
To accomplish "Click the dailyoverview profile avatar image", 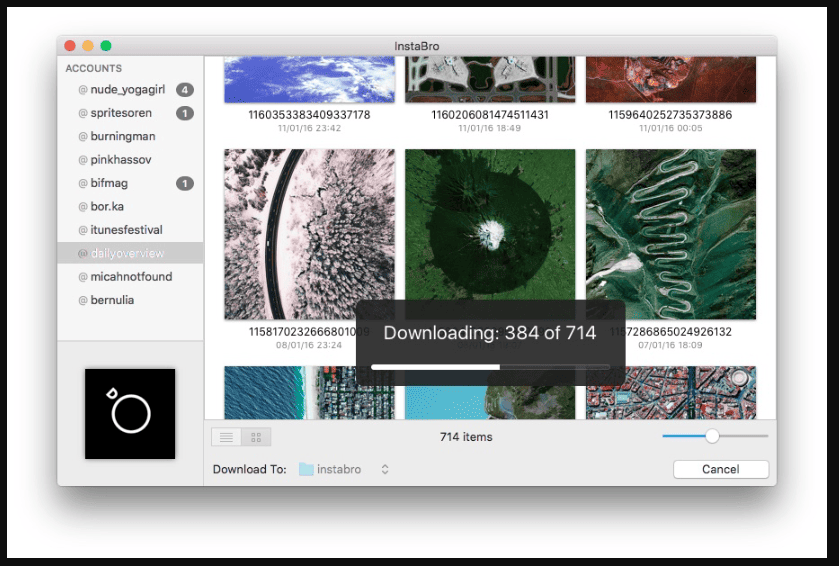I will point(130,414).
